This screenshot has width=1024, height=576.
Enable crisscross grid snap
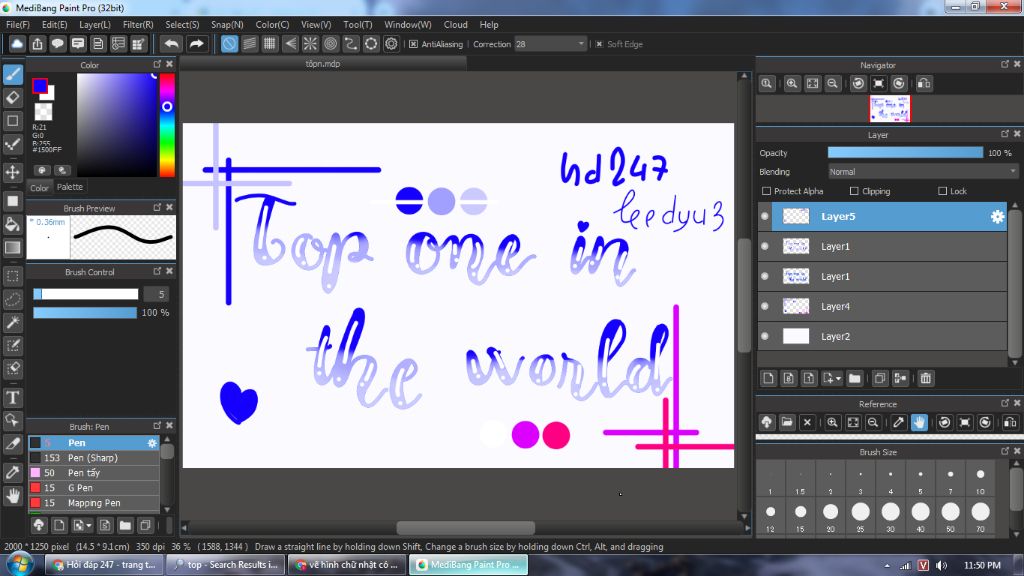pos(270,44)
